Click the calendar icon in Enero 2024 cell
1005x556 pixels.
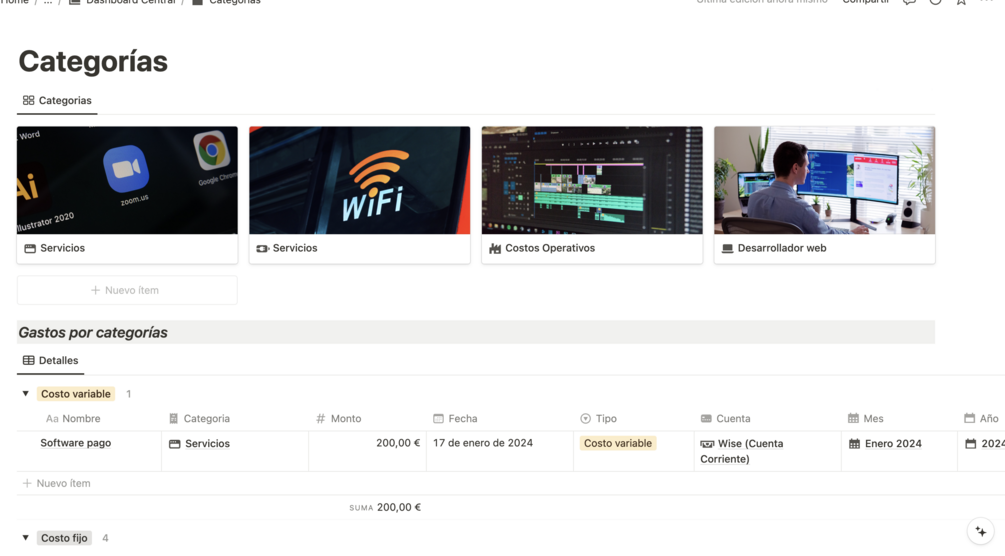click(x=854, y=444)
